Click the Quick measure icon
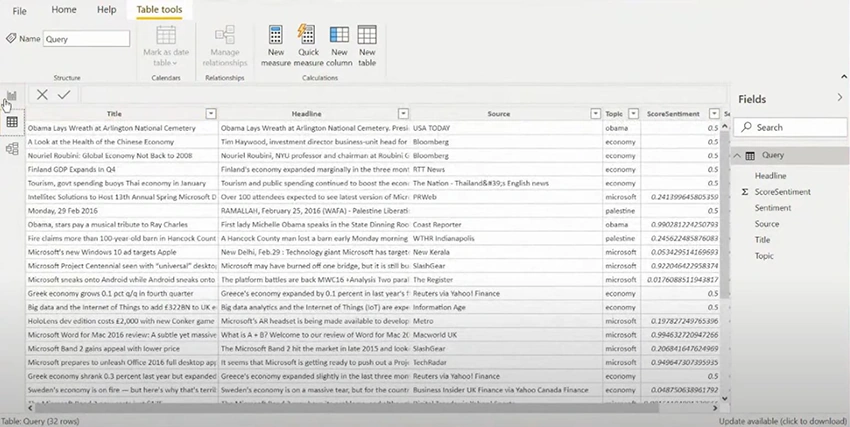The image size is (850, 427). pyautogui.click(x=307, y=34)
